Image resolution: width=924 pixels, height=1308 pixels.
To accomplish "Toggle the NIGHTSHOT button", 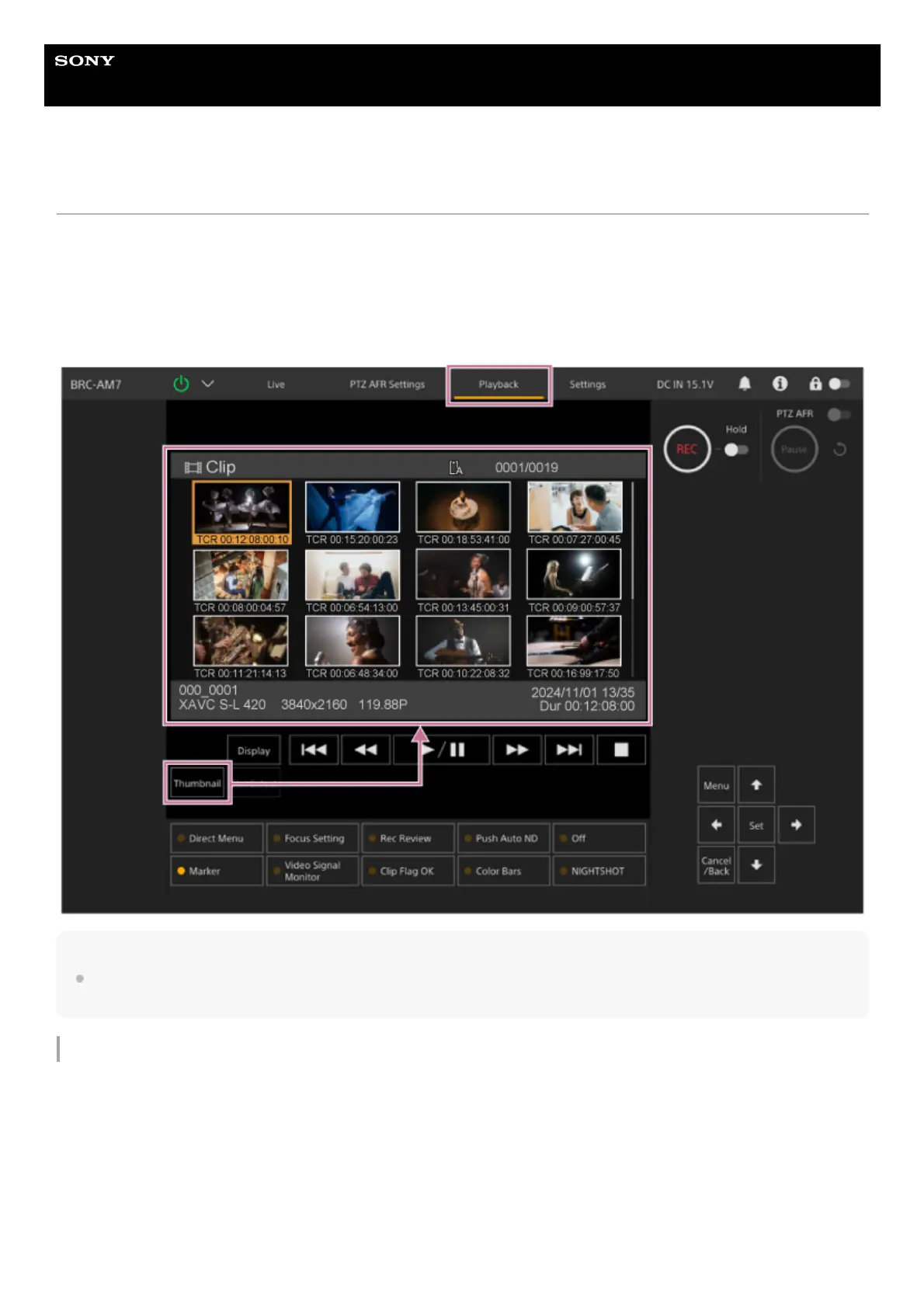I will coord(599,871).
